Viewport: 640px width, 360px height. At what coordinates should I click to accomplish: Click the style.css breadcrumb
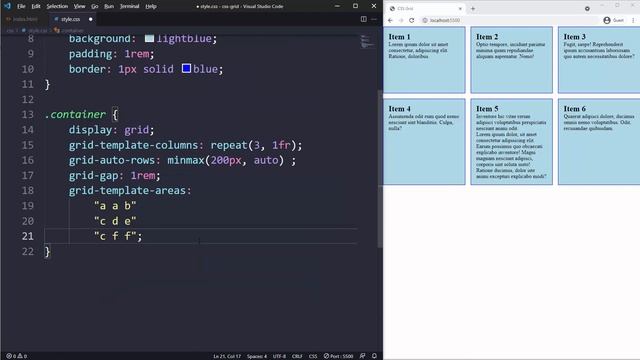pos(35,30)
